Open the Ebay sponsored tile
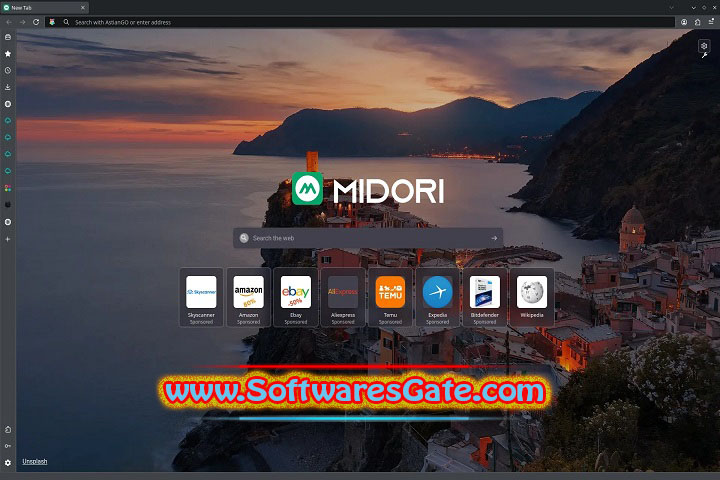The width and height of the screenshot is (720, 480). click(x=296, y=298)
